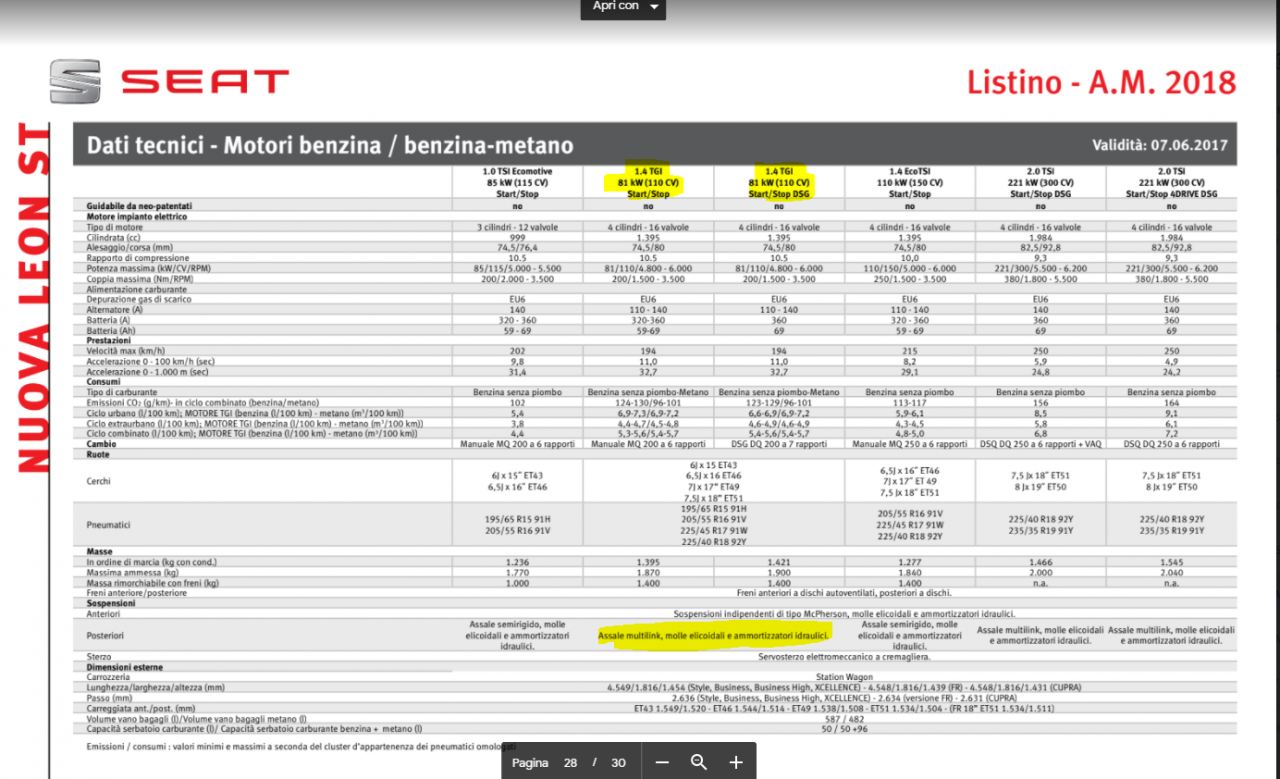
Task: Click the "Passo (mm)" row label
Action: [108, 698]
